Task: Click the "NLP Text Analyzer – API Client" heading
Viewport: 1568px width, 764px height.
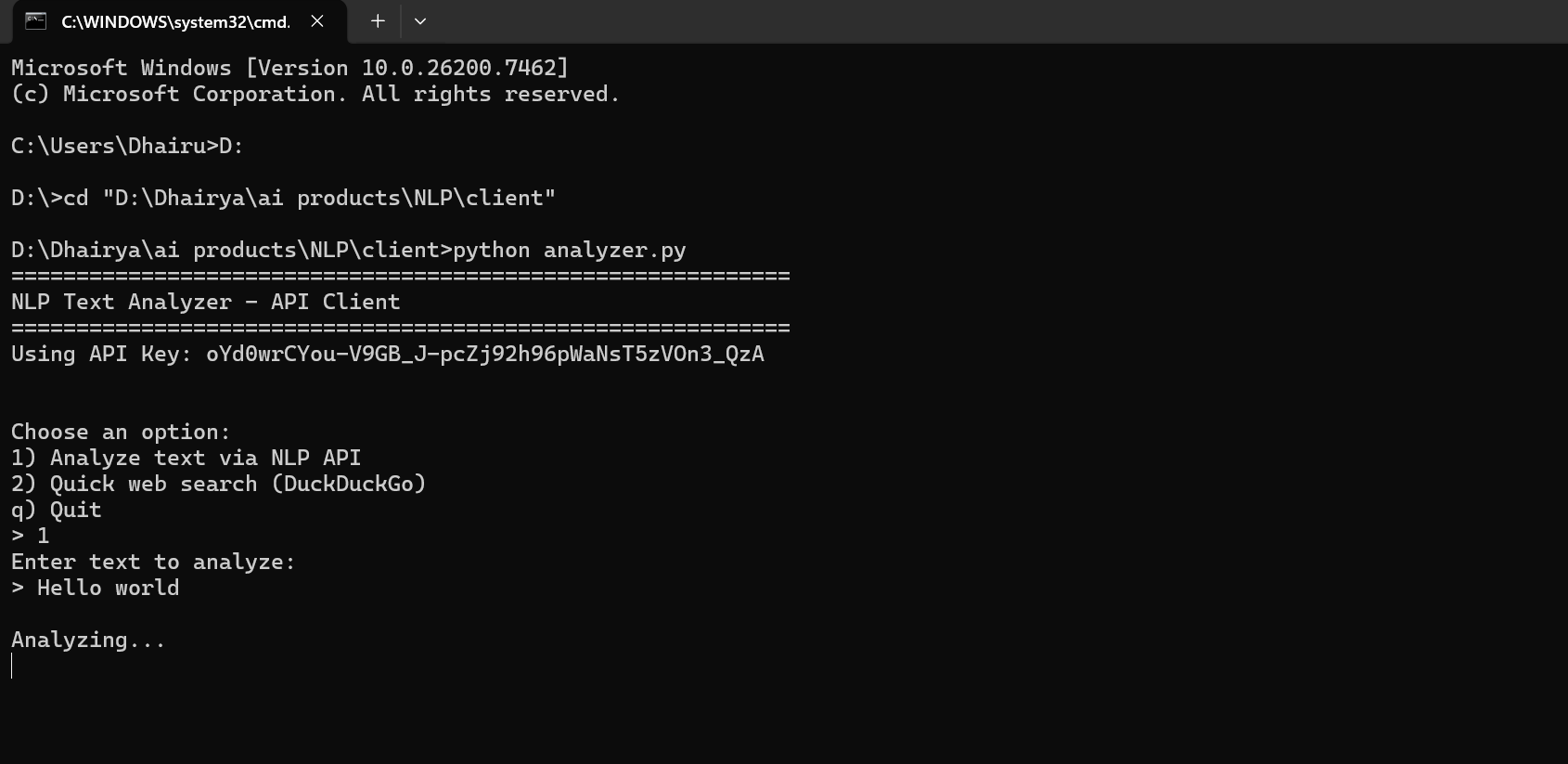Action: pos(205,302)
